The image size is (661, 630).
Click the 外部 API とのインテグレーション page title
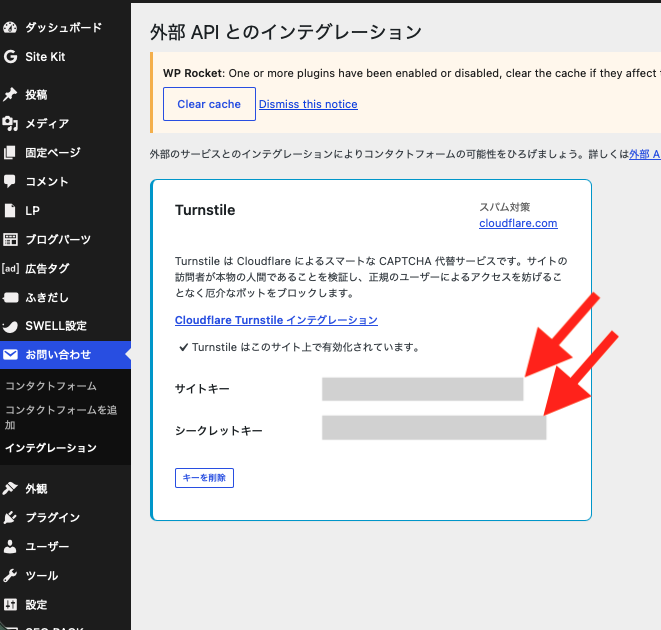point(286,32)
